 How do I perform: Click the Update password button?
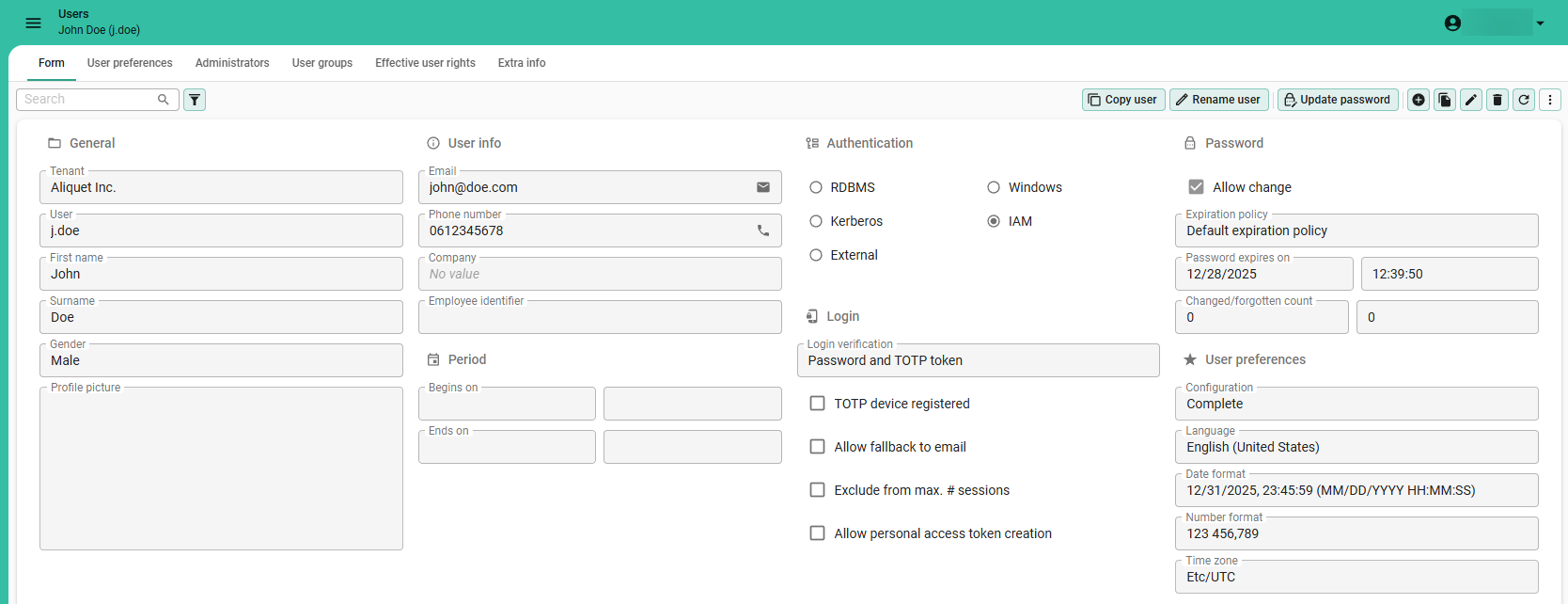pos(1337,100)
